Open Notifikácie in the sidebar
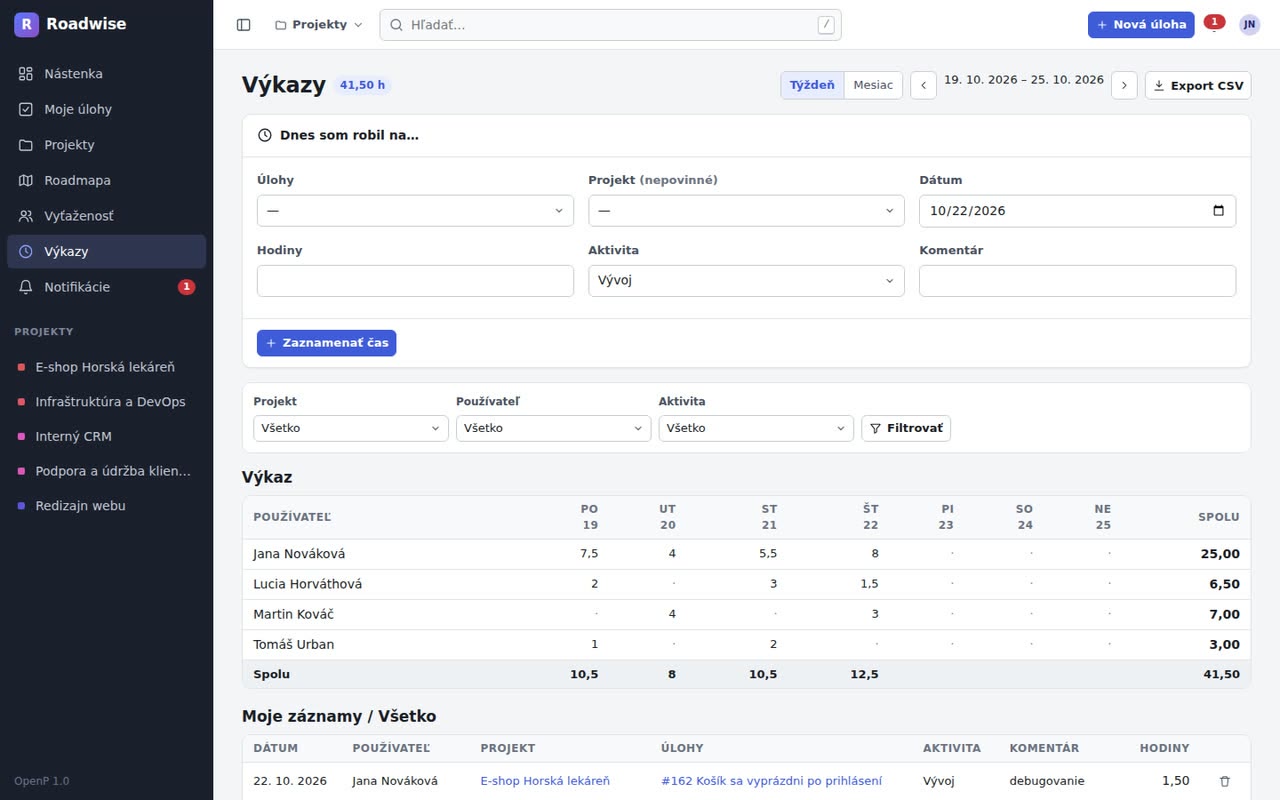1280x800 pixels. [106, 287]
